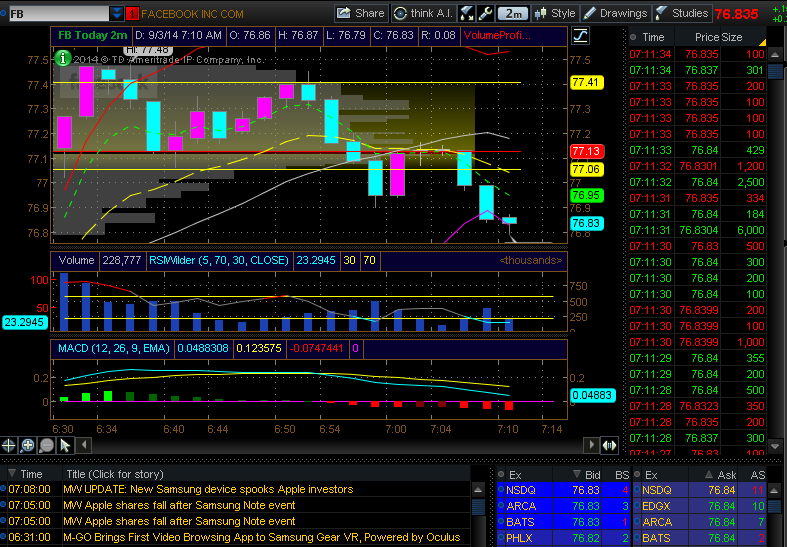Click the 76.835 last price display
This screenshot has width=787, height=547.
pos(736,14)
